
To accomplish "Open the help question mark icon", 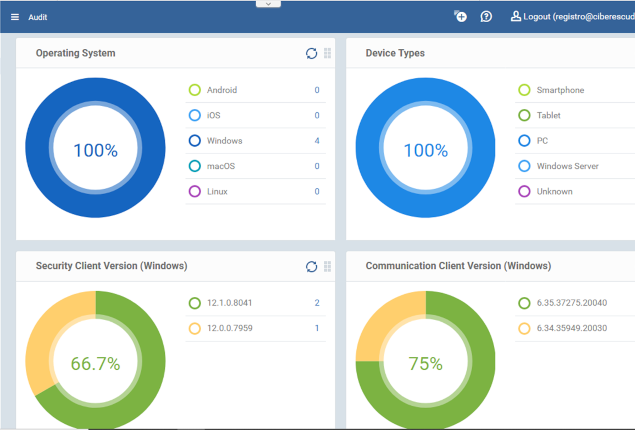I will point(486,17).
